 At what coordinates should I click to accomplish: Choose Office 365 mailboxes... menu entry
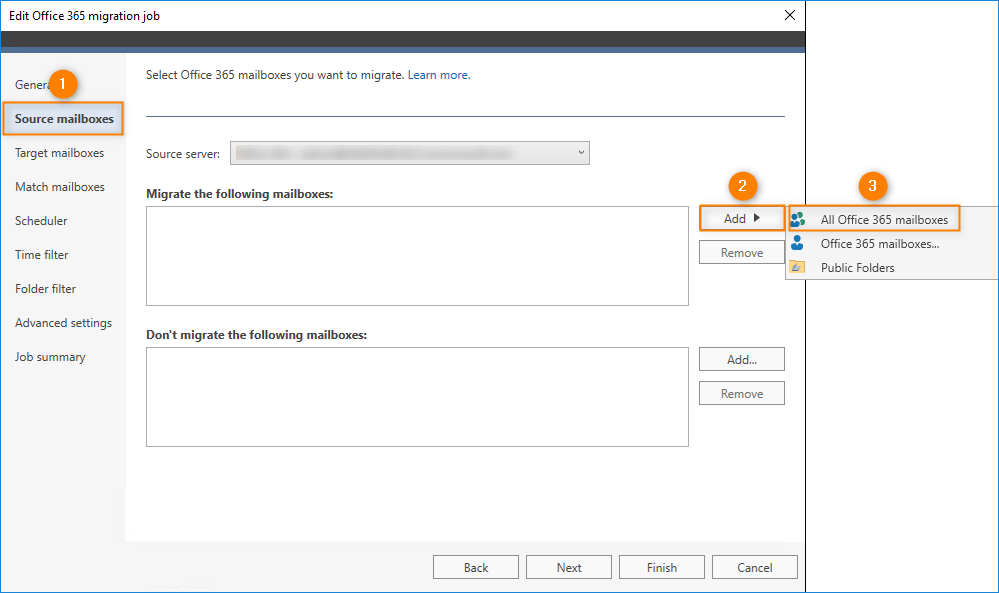(880, 244)
